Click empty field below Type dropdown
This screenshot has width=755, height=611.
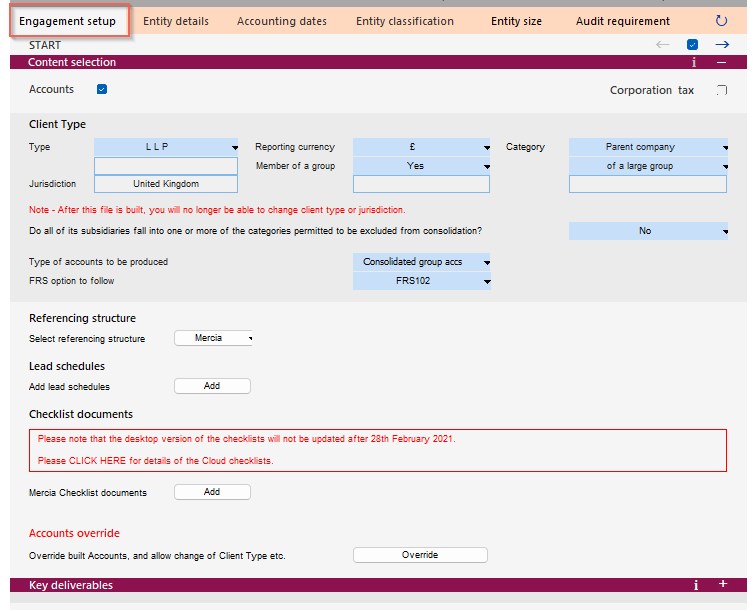pos(166,166)
